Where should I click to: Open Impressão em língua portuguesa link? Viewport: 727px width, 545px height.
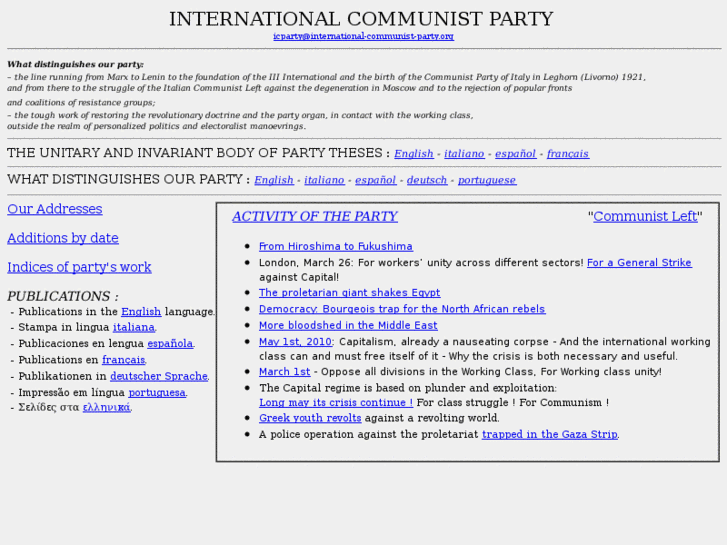157,392
